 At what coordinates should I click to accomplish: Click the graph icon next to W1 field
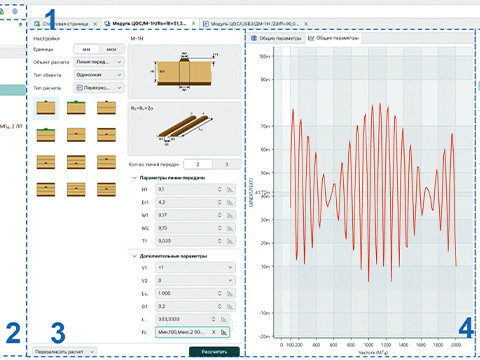230,215
